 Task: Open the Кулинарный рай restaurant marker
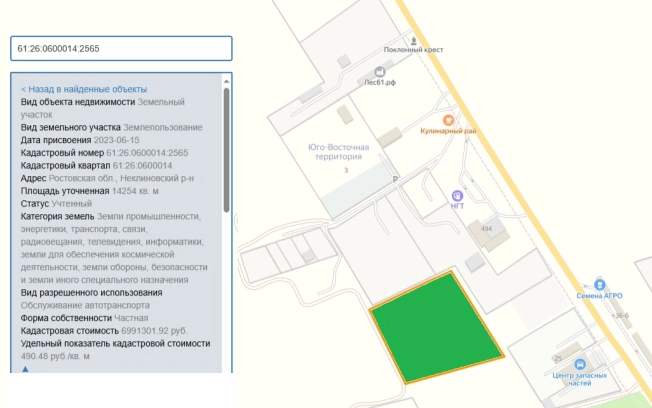tap(449, 120)
